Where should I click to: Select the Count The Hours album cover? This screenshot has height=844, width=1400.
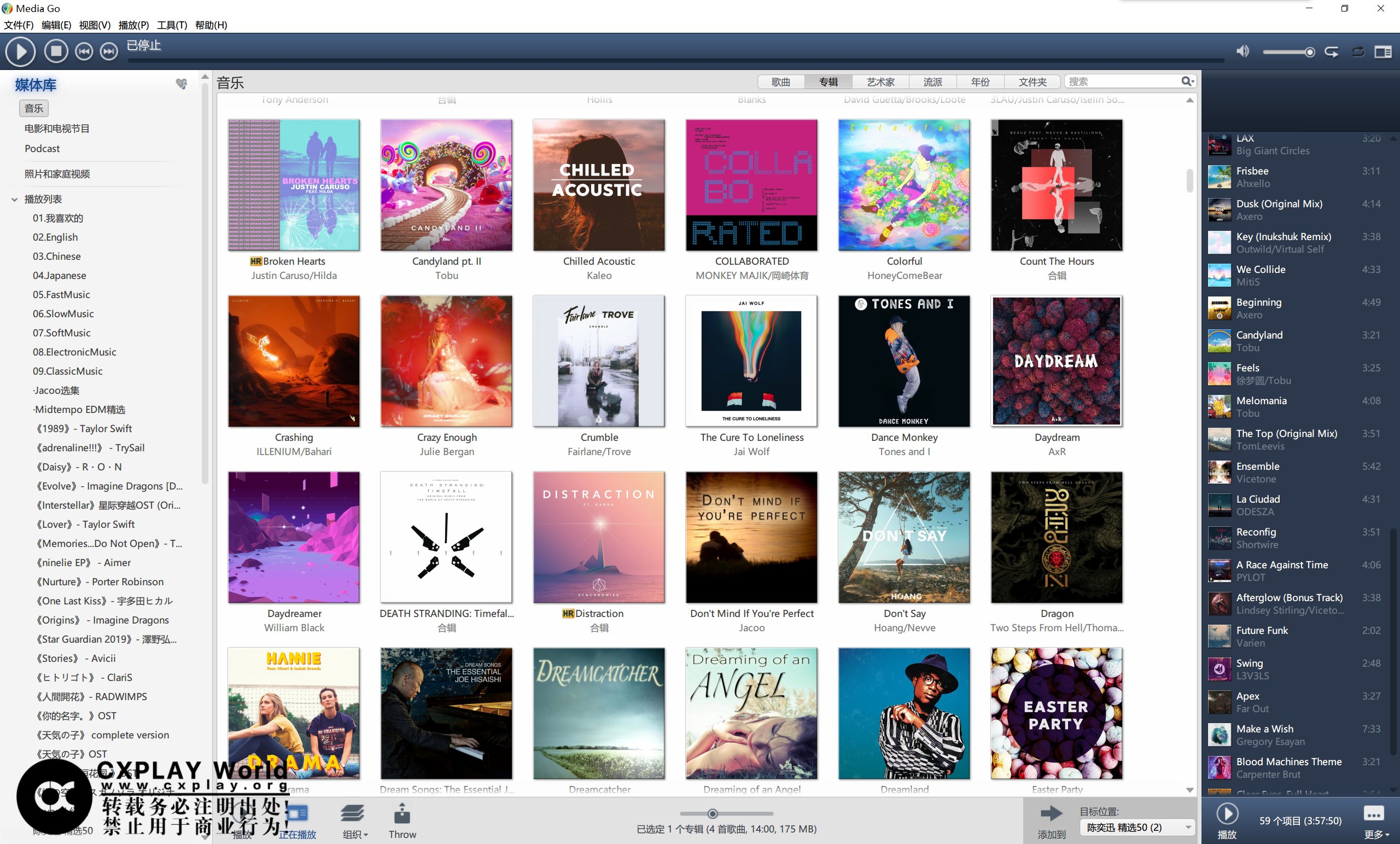click(x=1057, y=185)
